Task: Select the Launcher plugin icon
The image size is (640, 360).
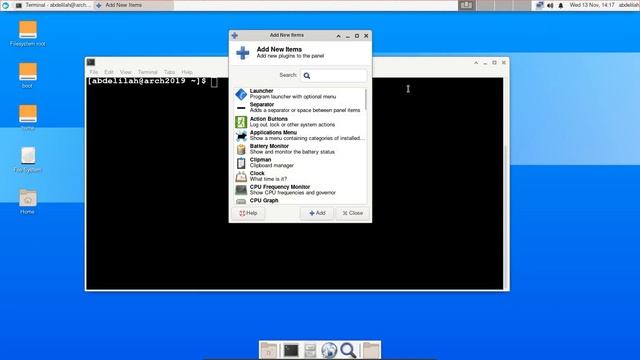Action: tap(241, 94)
